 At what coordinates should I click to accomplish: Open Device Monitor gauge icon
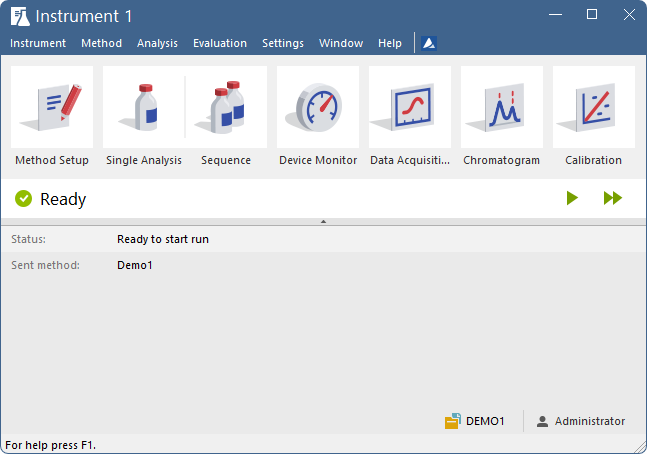click(318, 107)
